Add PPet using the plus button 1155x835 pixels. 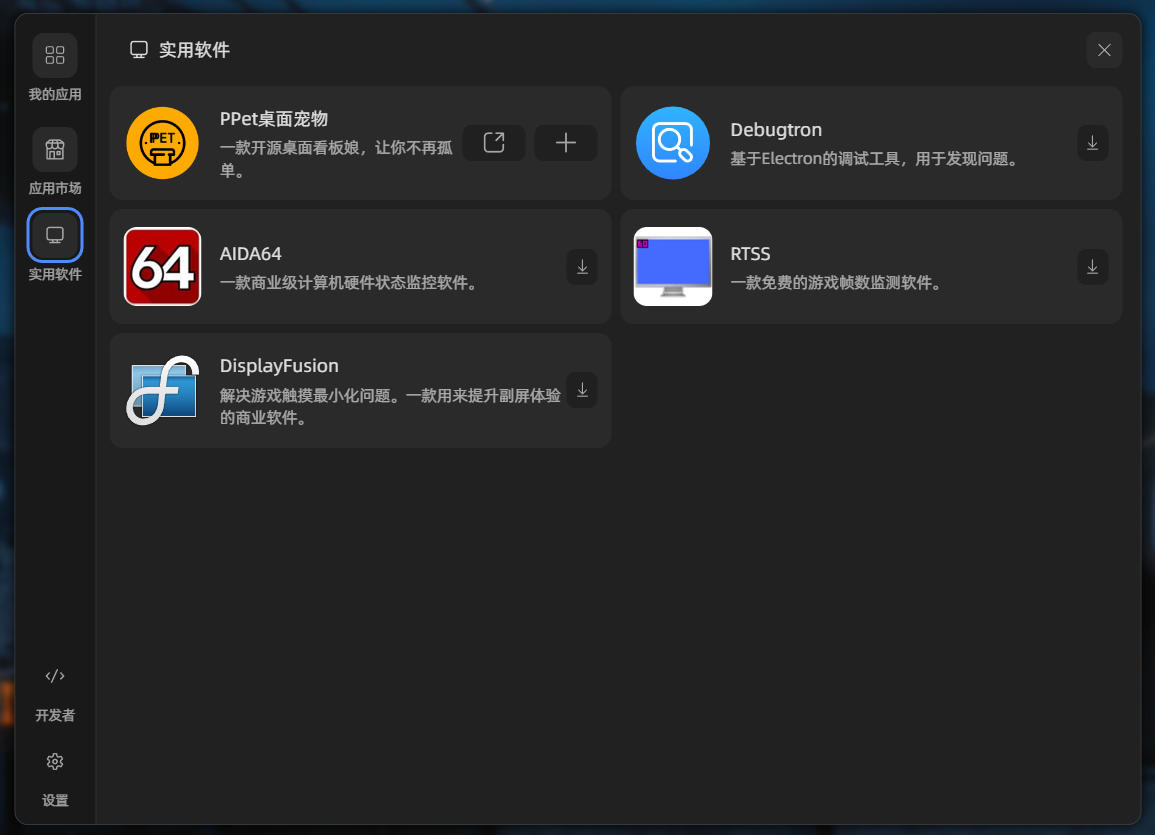pyautogui.click(x=565, y=143)
